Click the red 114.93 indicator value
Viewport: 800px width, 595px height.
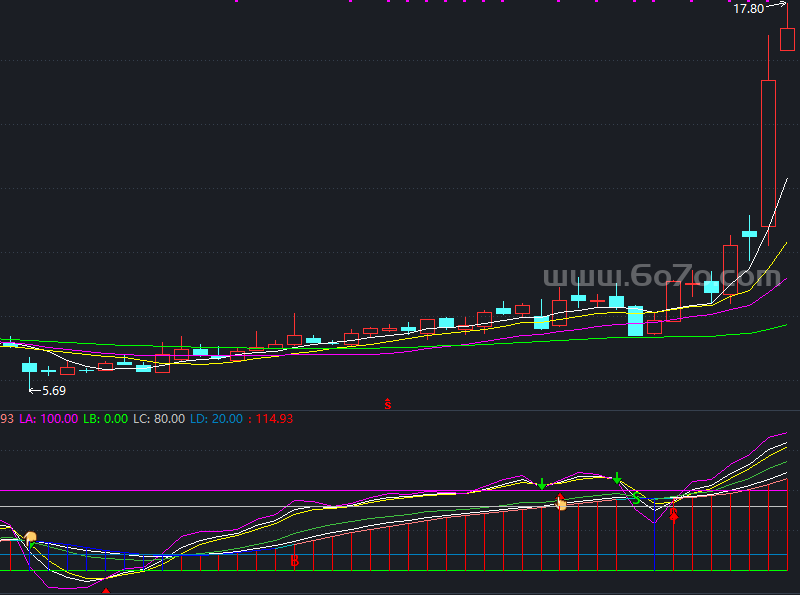click(x=274, y=419)
